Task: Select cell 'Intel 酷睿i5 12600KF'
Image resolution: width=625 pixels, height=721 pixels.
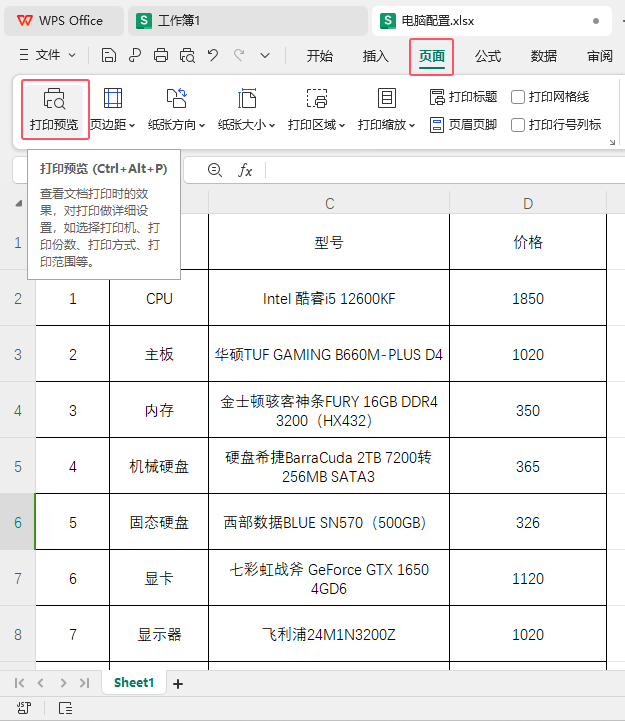Action: (329, 298)
